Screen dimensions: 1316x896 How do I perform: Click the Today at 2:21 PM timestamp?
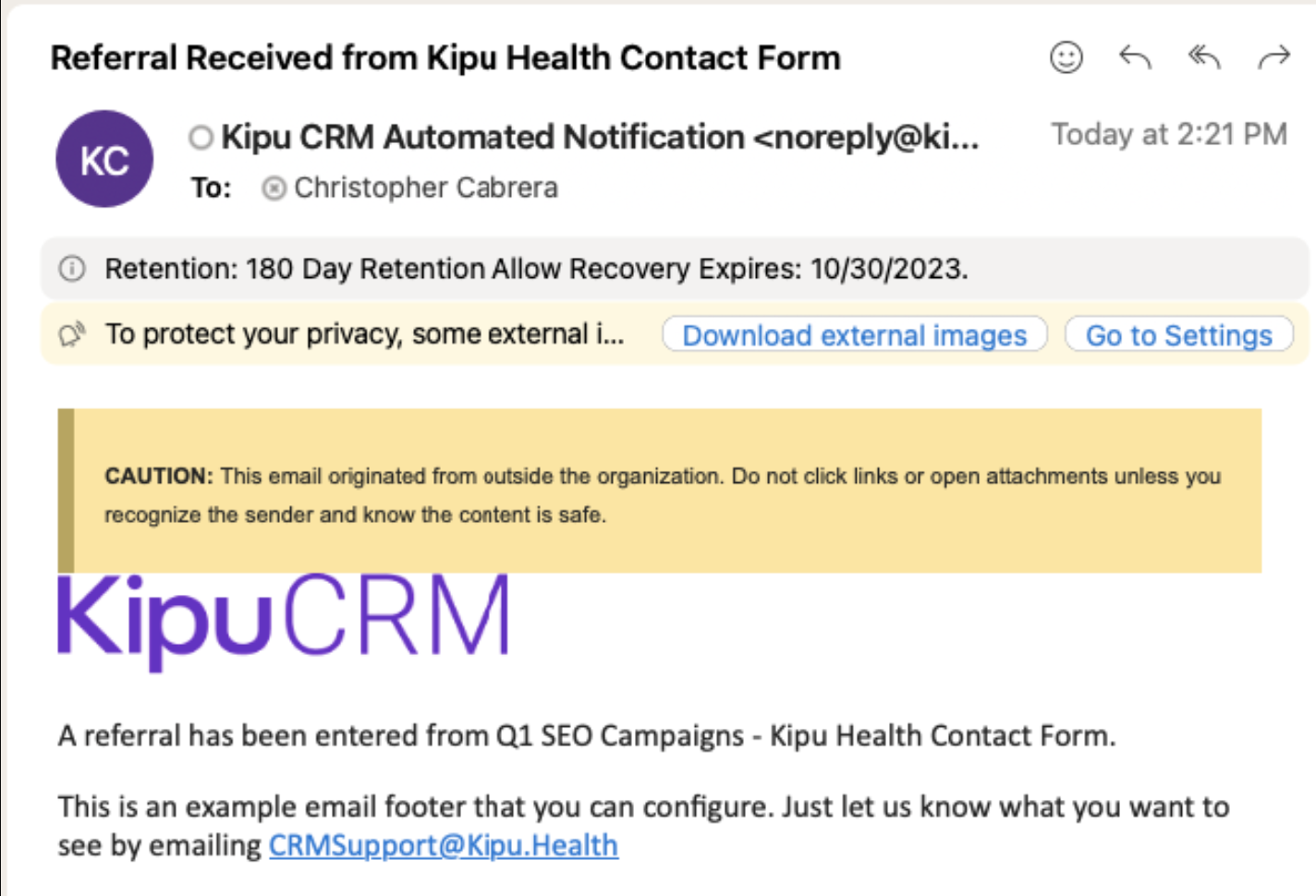coord(1169,135)
